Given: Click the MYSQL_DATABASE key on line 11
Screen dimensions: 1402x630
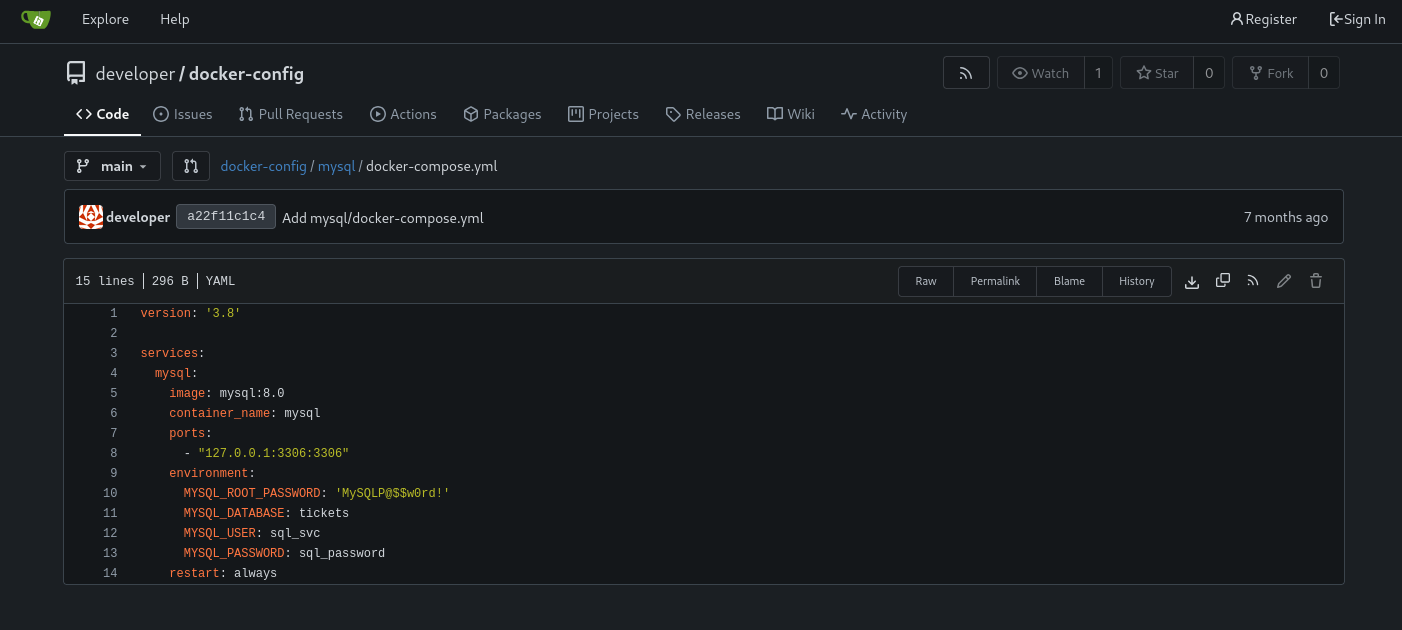Looking at the screenshot, I should (x=234, y=513).
